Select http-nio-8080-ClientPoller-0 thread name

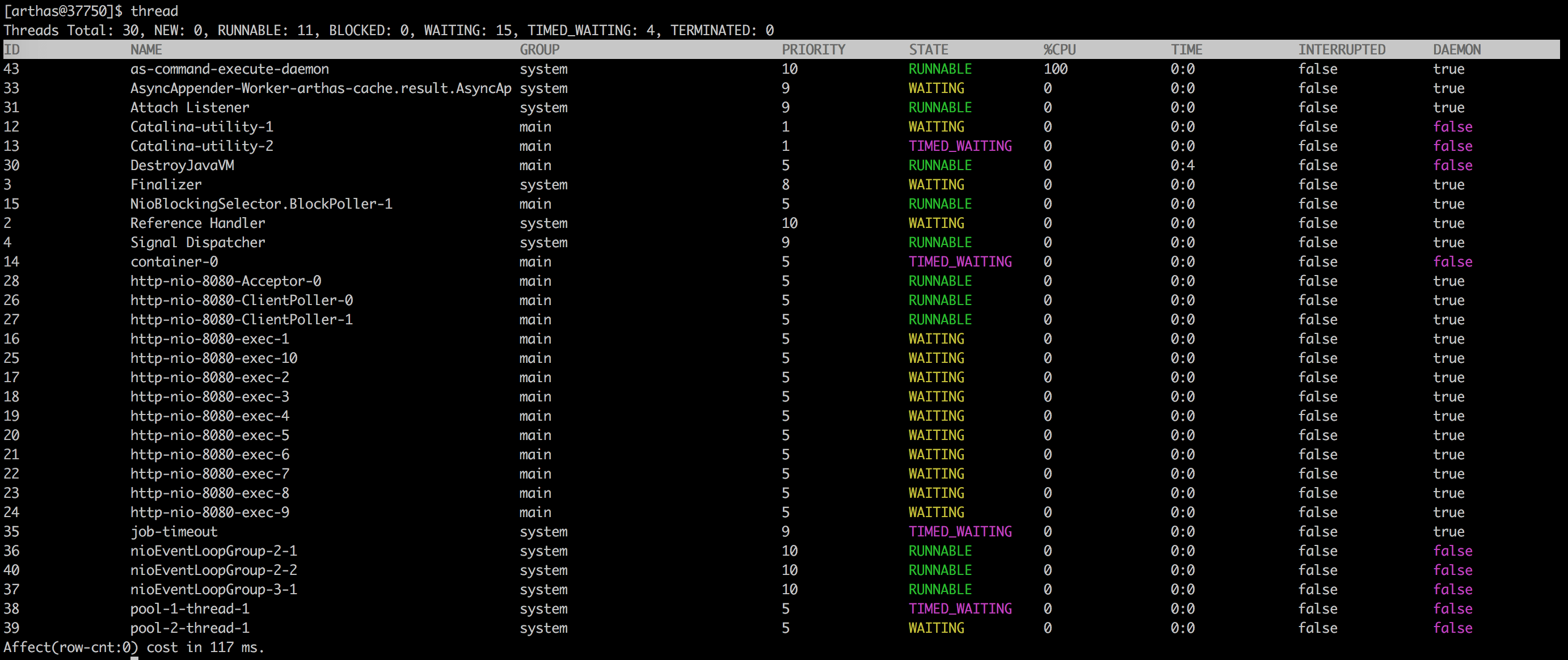pos(242,300)
